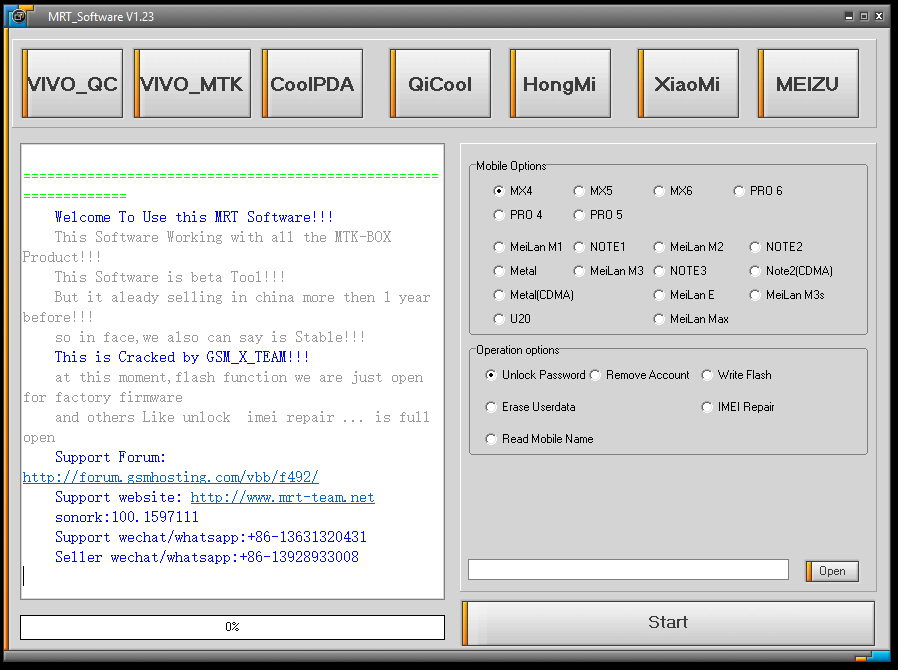Screen dimensions: 898x670
Task: Click the firmware file path field
Action: coord(628,570)
